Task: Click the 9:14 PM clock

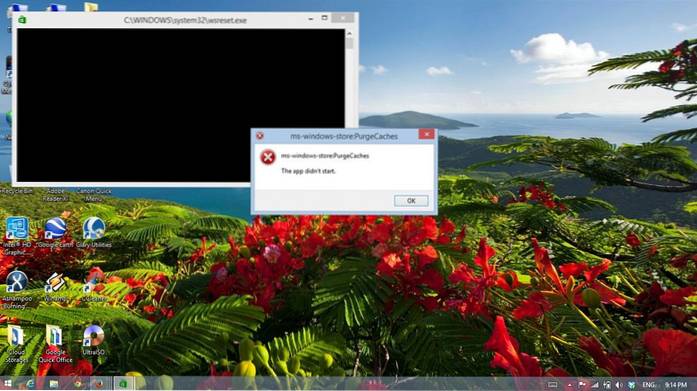Action: (676, 385)
